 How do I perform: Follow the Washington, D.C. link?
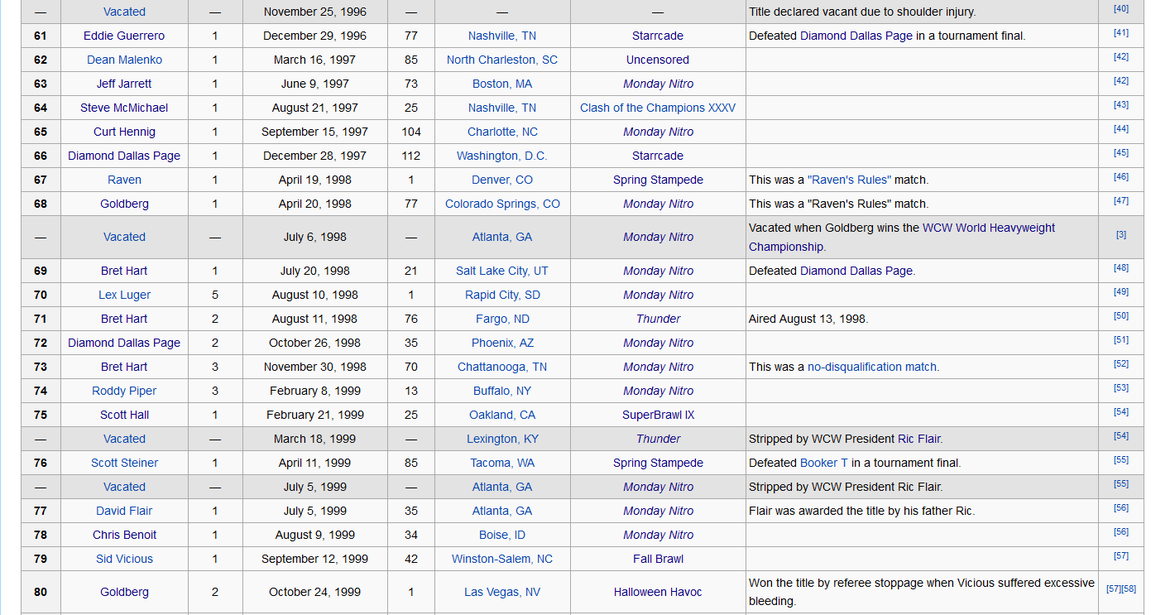point(502,156)
